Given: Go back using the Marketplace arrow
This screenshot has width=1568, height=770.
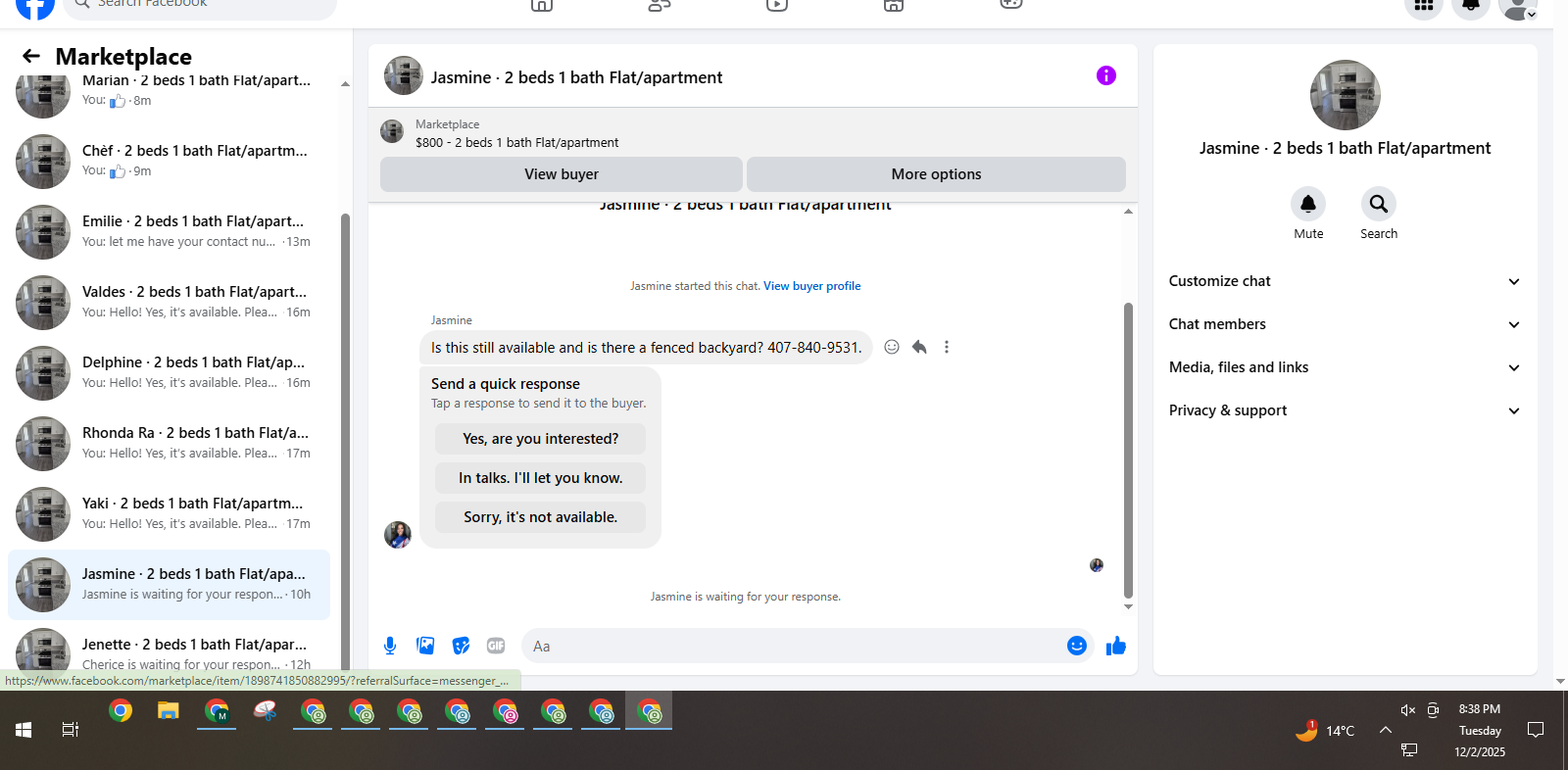Looking at the screenshot, I should pyautogui.click(x=31, y=57).
